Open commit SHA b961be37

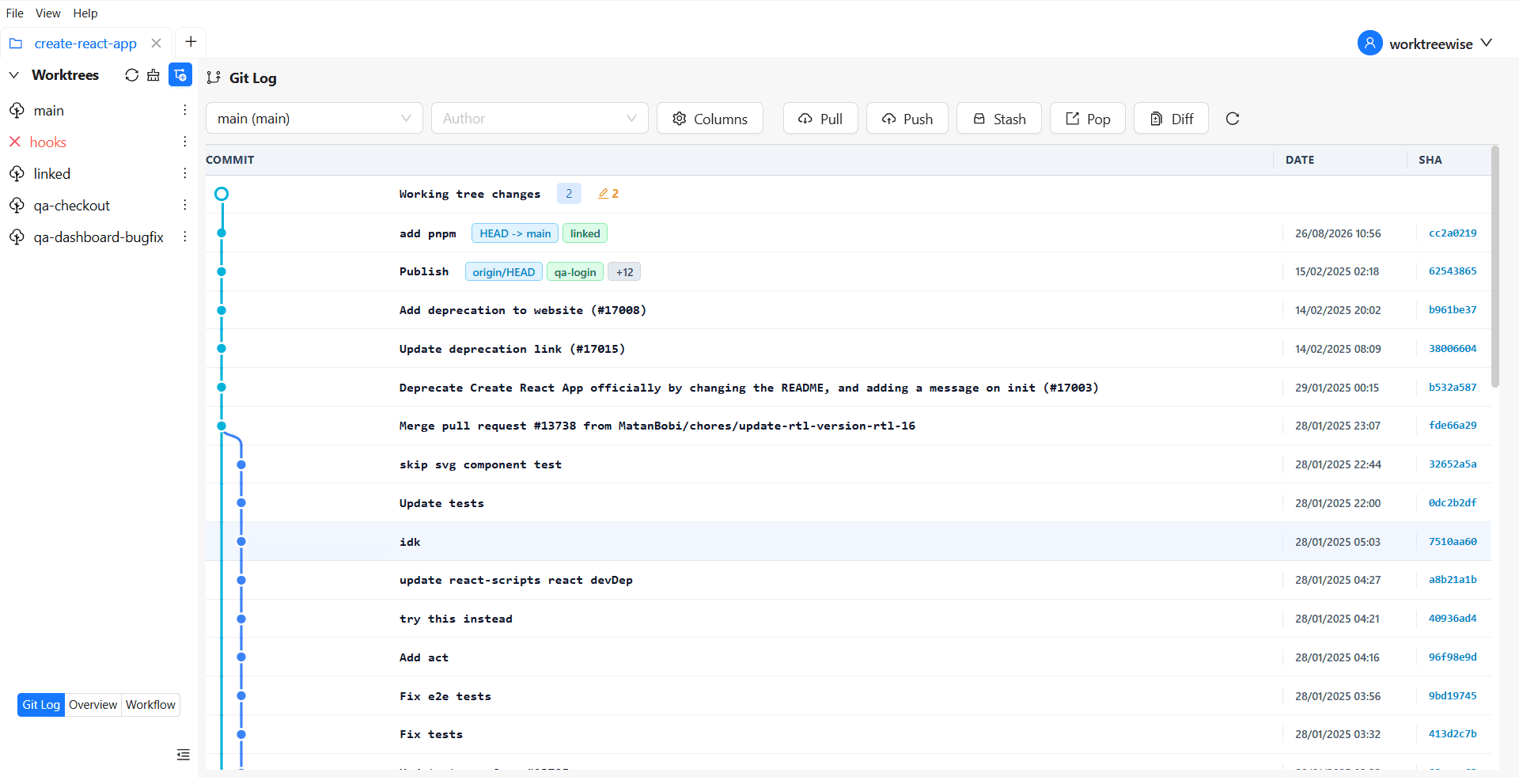click(x=1453, y=310)
